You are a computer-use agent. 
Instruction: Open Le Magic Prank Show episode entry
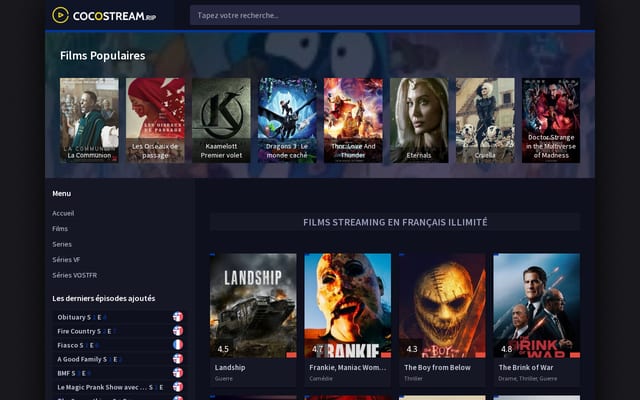(x=119, y=387)
